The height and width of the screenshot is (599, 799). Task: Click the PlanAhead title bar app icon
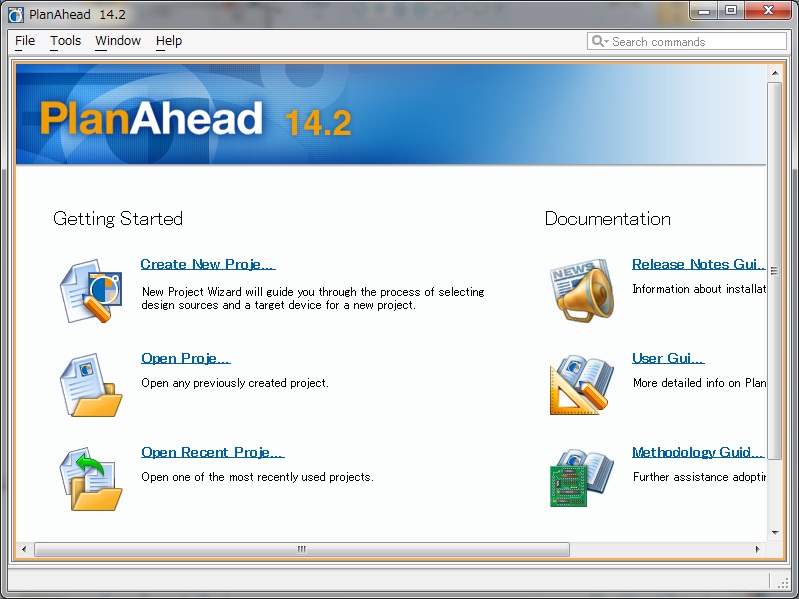[16, 15]
